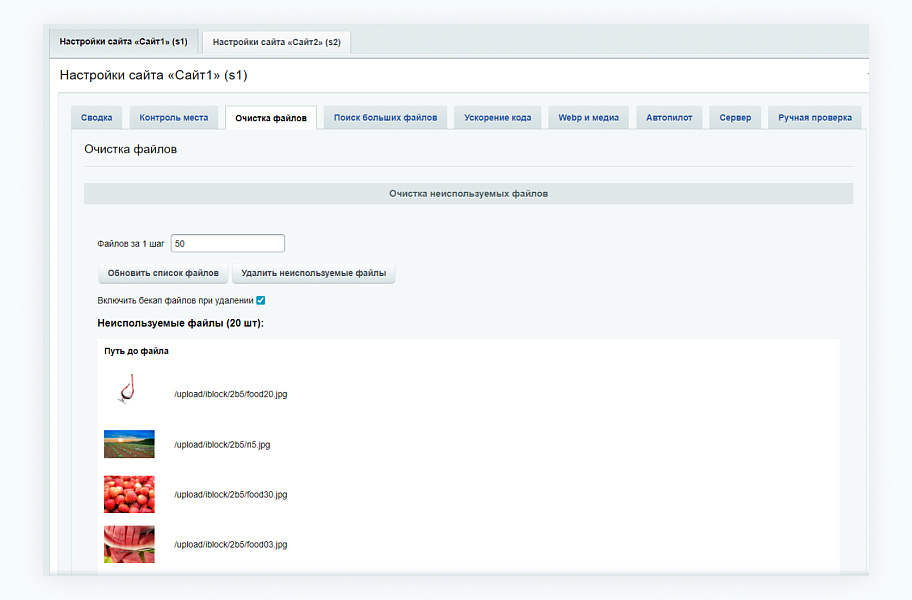Open the Webp и медиа tab
Viewport: 912px width, 600px height.
(x=588, y=117)
